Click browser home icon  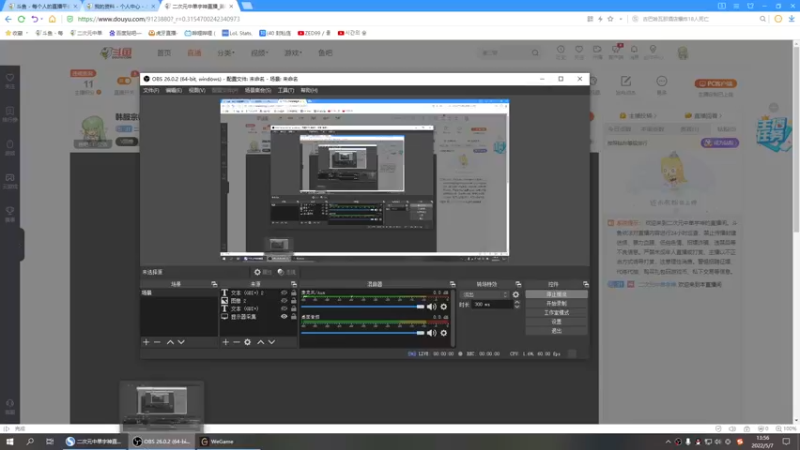click(52, 19)
